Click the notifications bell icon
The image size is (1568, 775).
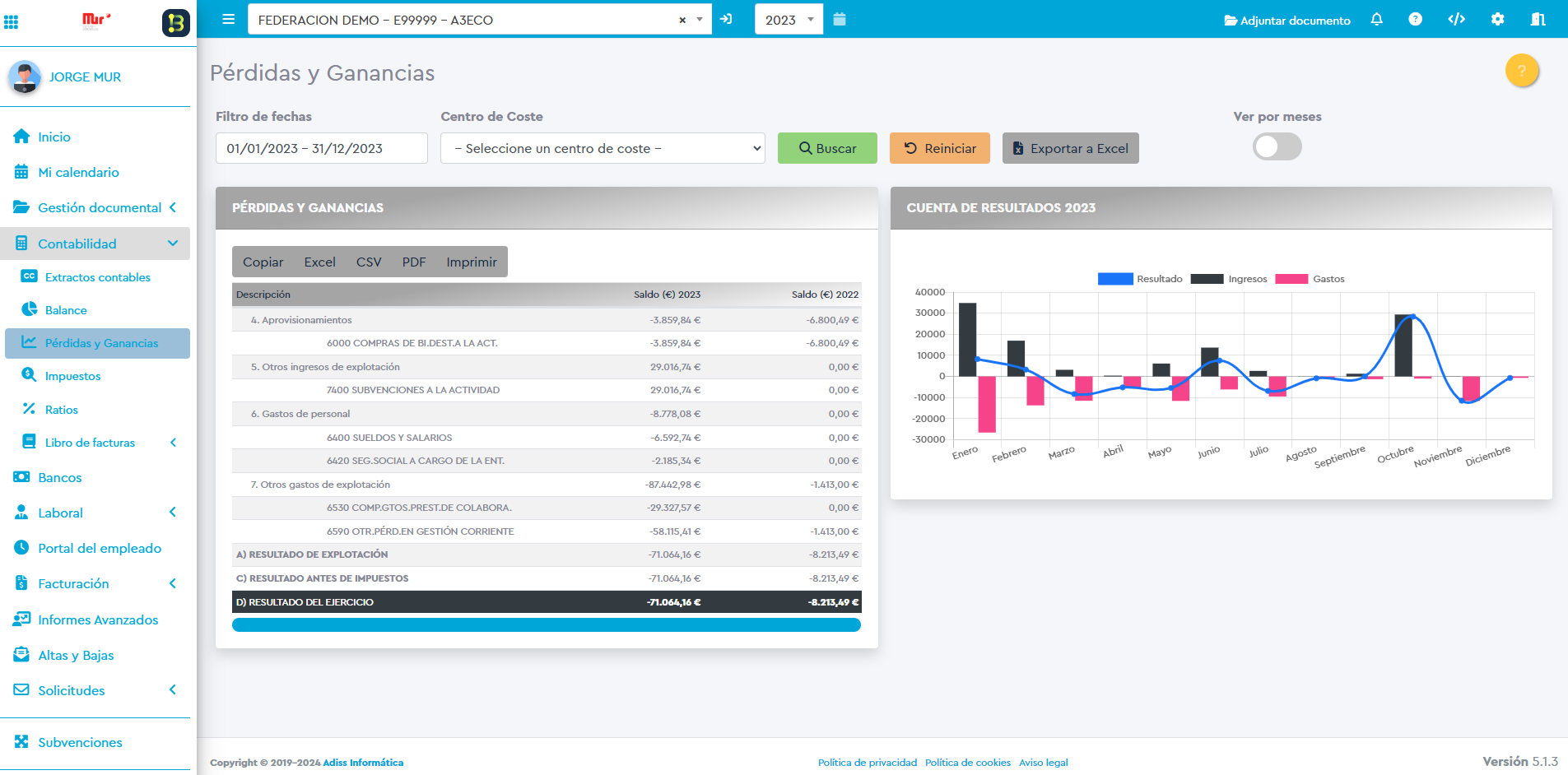1376,20
